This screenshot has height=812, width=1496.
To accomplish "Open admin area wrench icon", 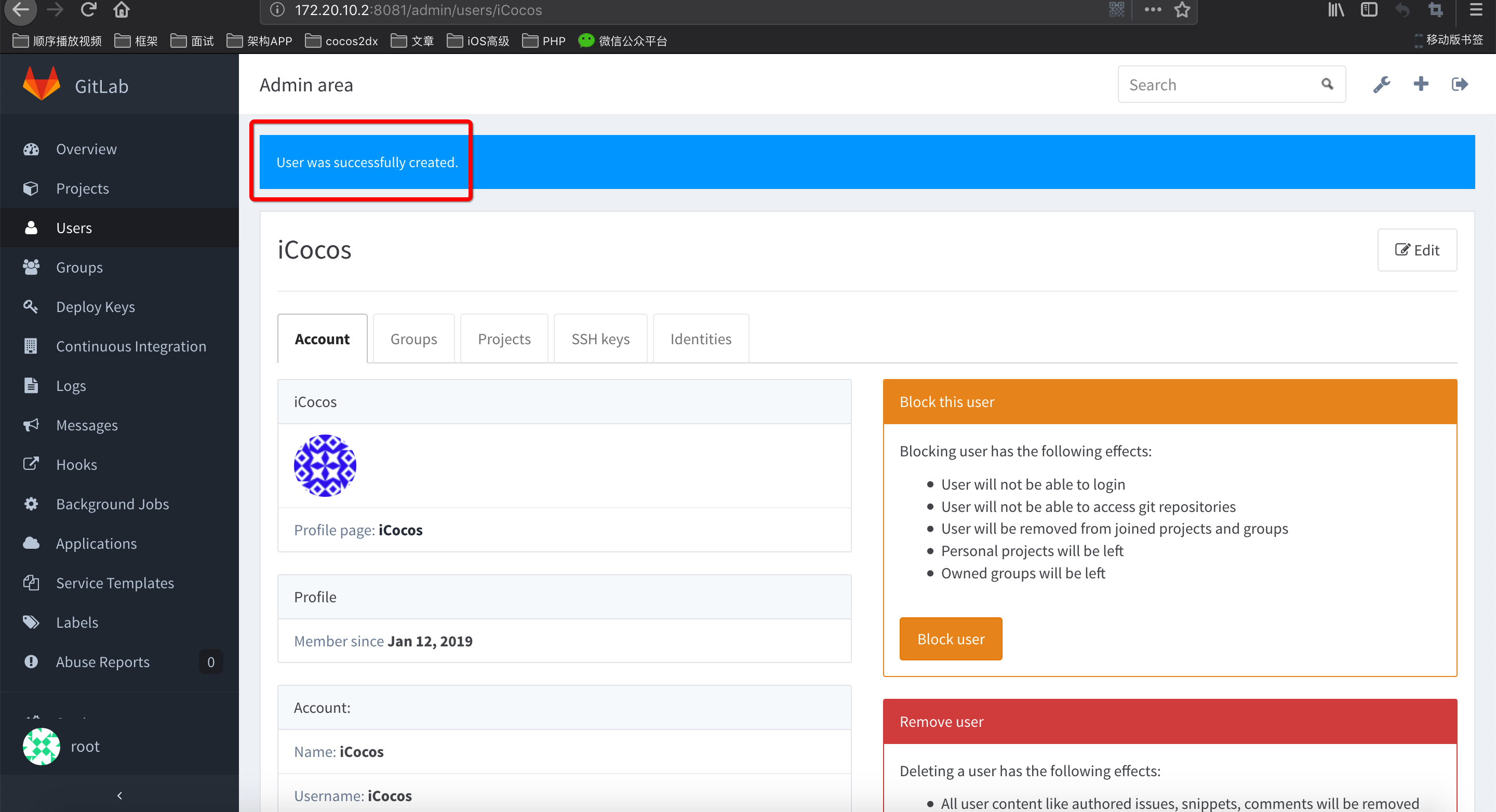I will click(1381, 85).
